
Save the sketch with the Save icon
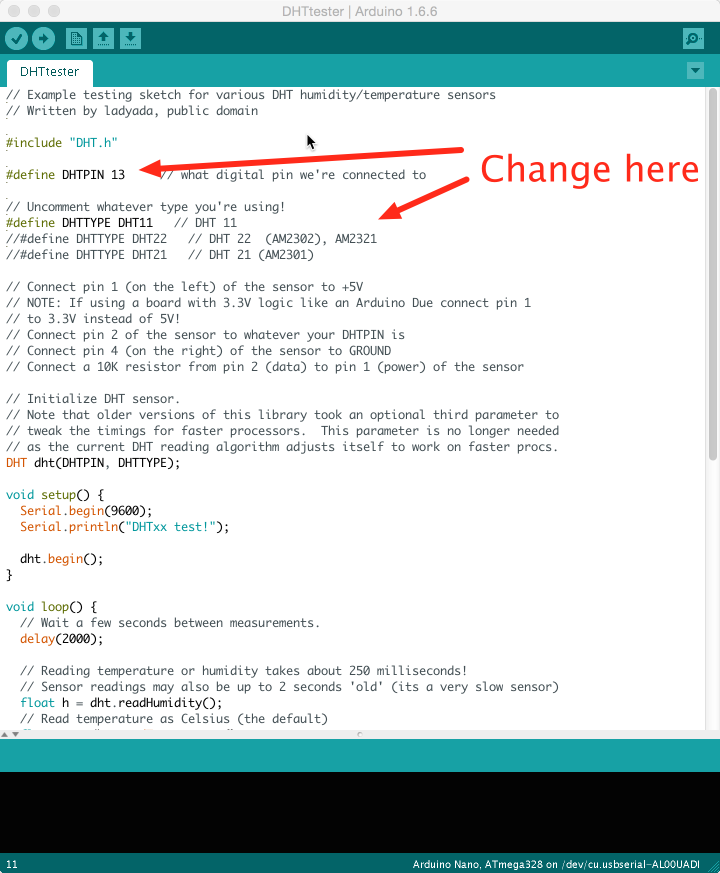(130, 38)
